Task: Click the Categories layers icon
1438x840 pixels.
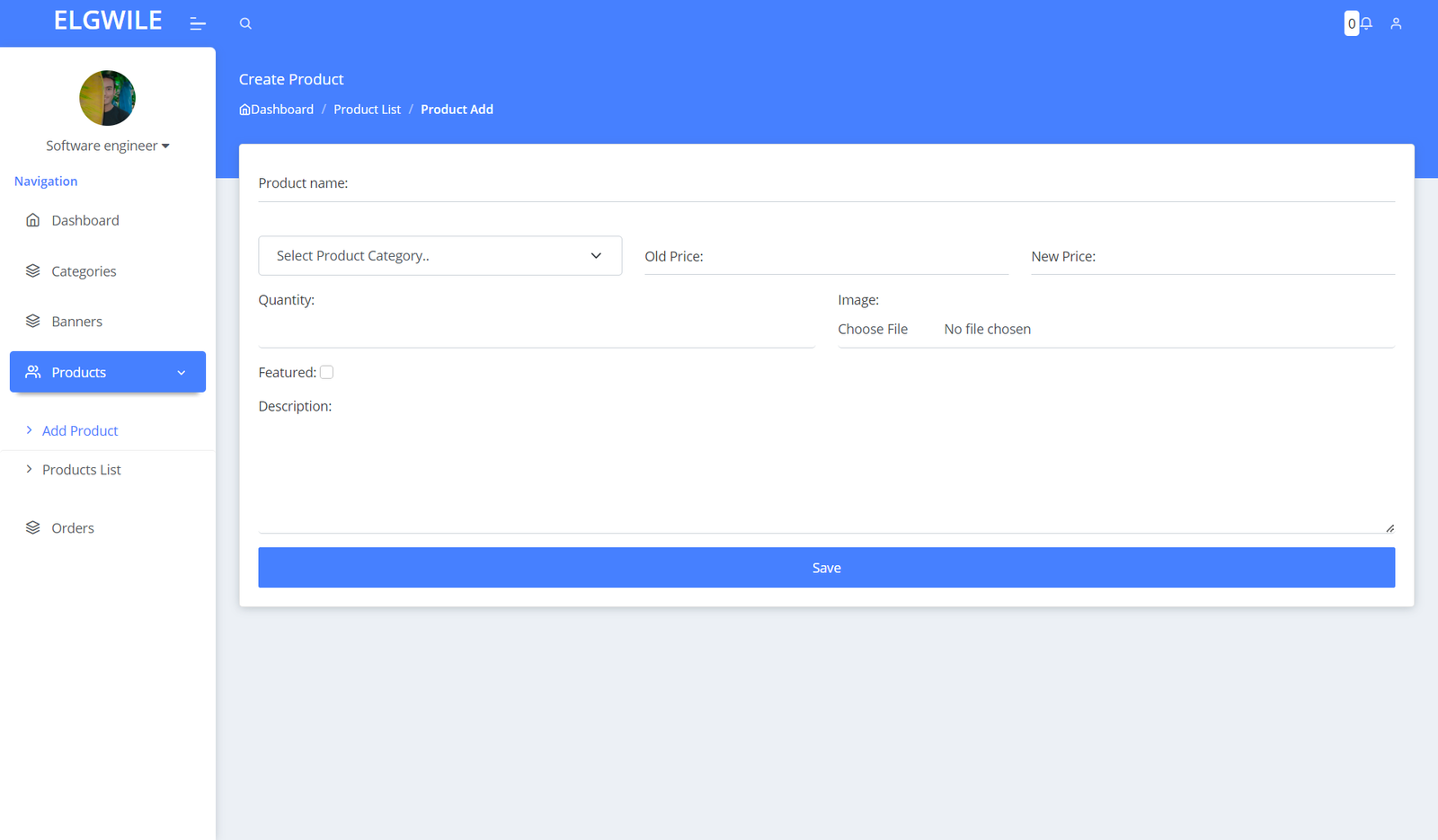Action: 33,271
